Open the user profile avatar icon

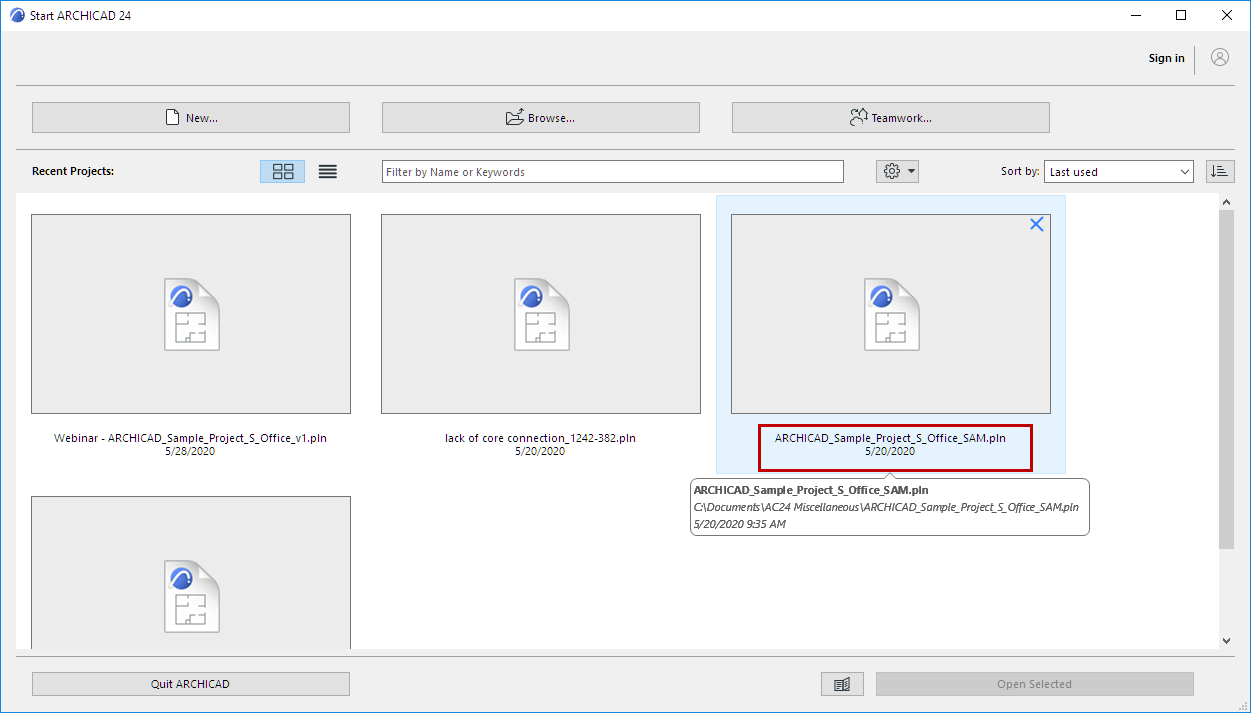[x=1220, y=57]
